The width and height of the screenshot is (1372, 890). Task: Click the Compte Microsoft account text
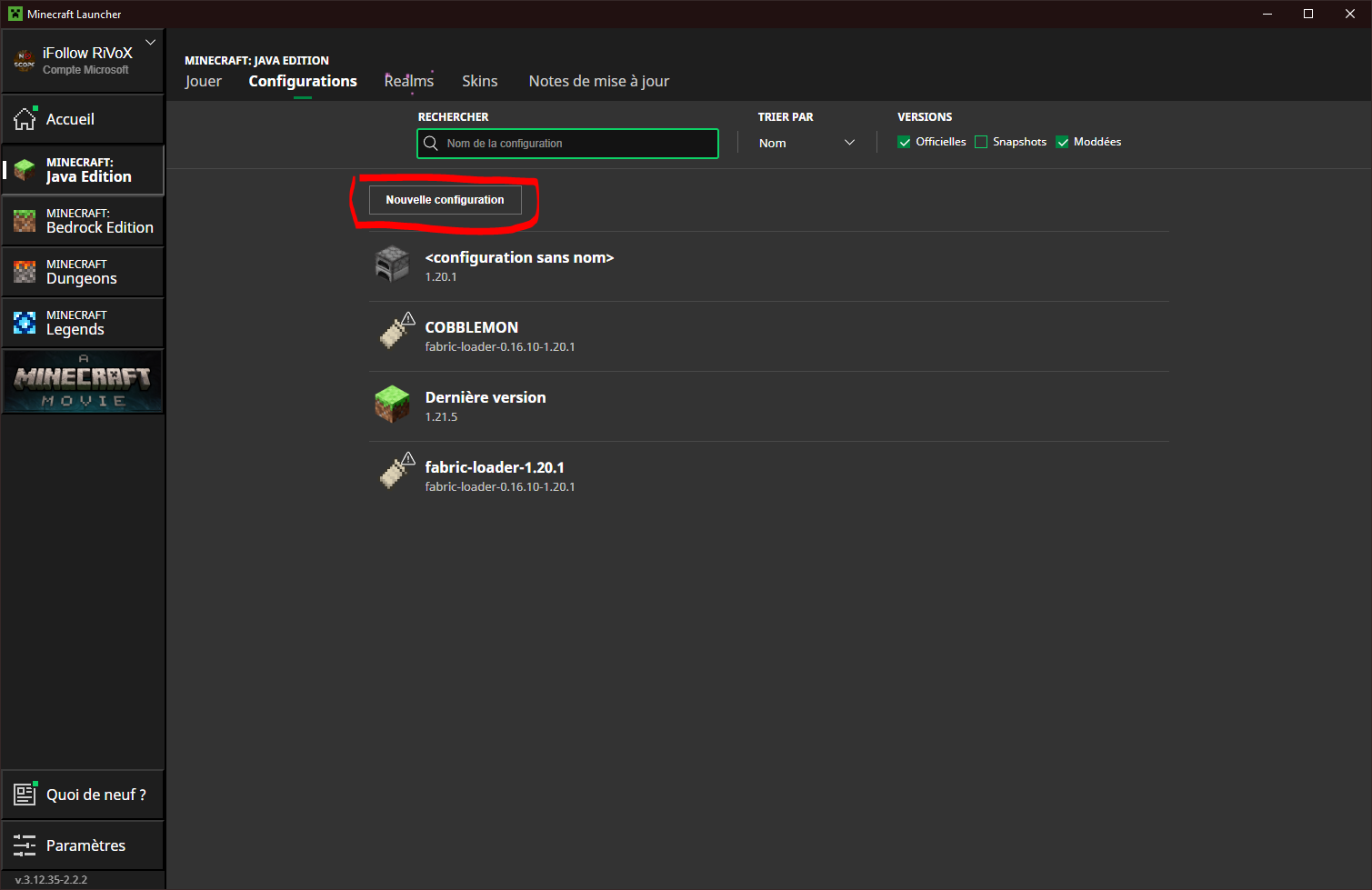point(85,70)
